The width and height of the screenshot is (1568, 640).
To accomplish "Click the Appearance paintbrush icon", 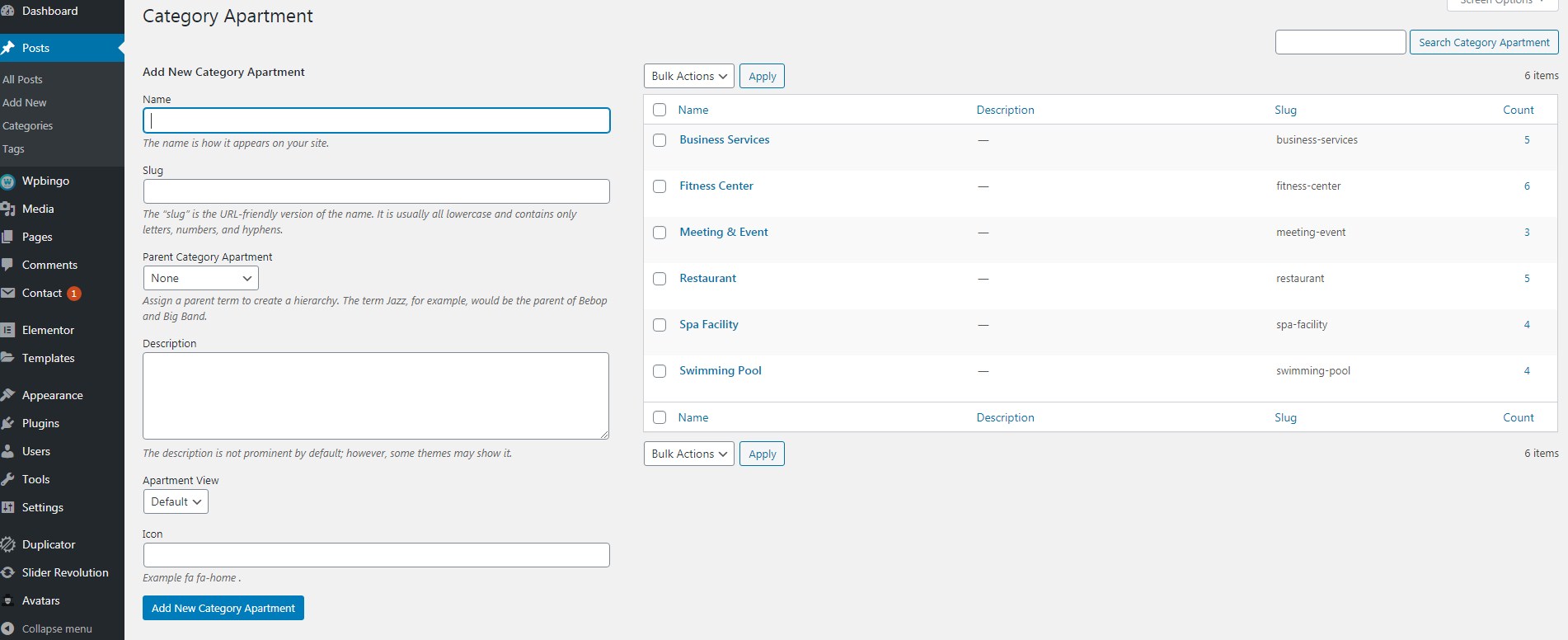I will coord(7,395).
